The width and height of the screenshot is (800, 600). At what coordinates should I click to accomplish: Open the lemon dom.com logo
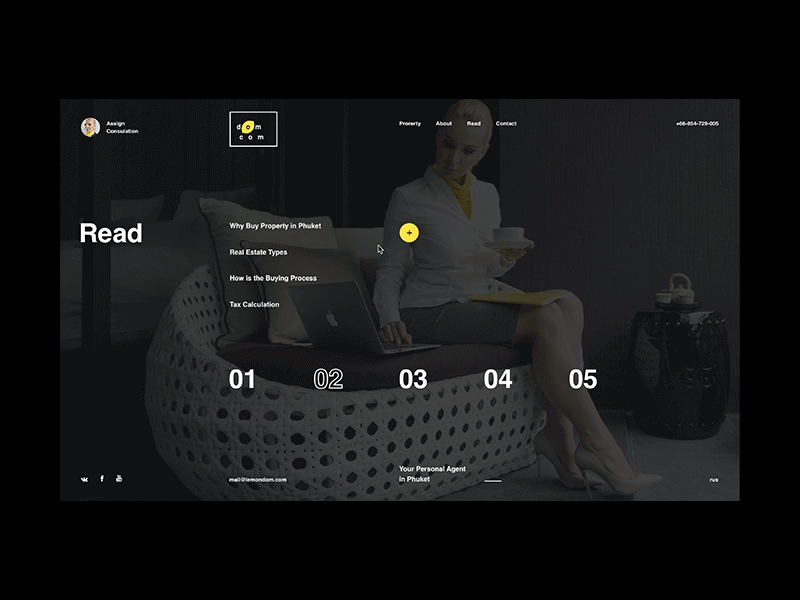[253, 129]
